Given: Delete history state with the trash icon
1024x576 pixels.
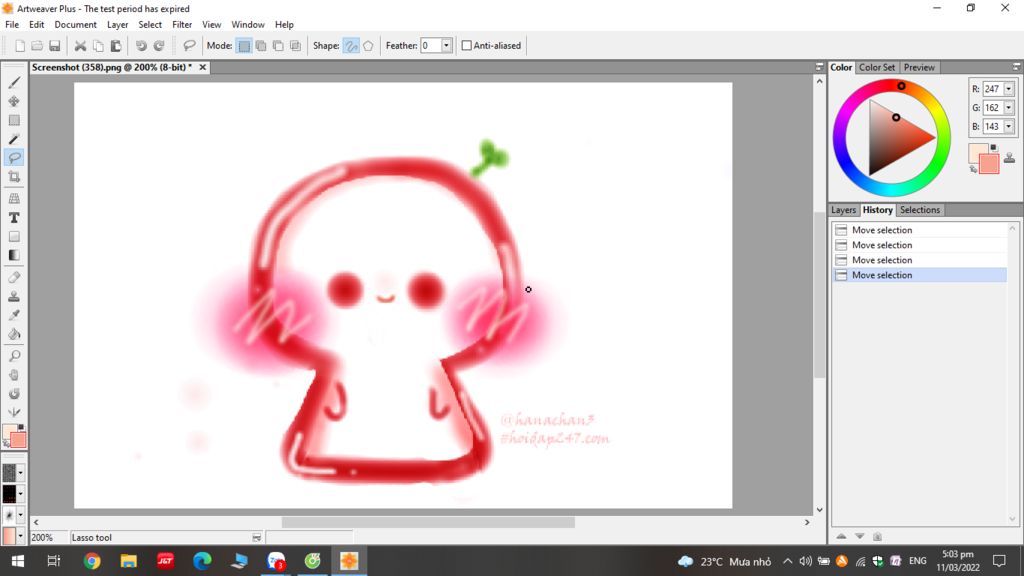Looking at the screenshot, I should tap(877, 536).
